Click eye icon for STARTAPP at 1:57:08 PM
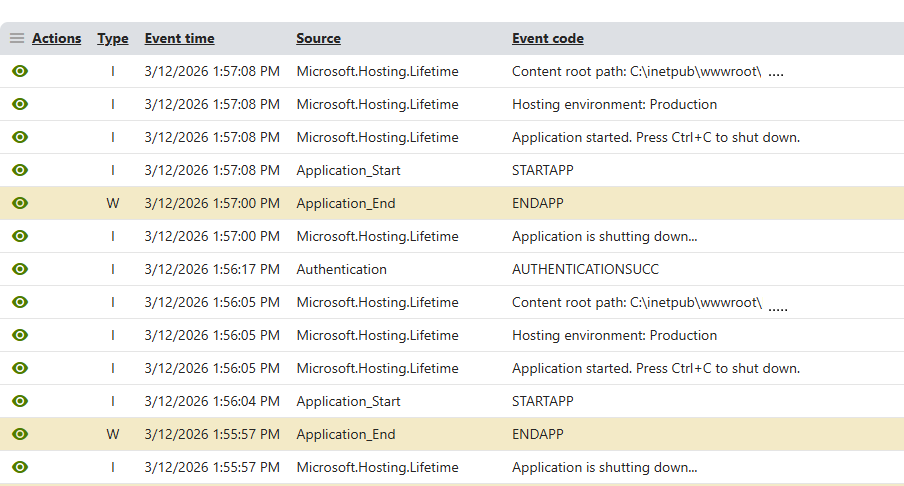The height and width of the screenshot is (486, 904). pos(20,170)
